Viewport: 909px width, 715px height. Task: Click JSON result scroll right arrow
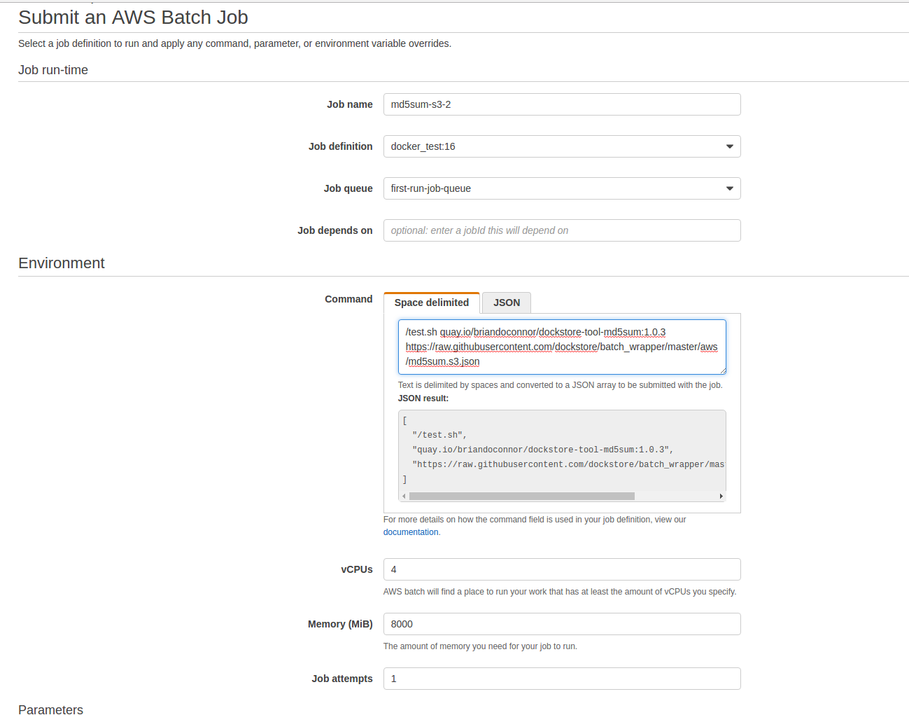pyautogui.click(x=721, y=496)
